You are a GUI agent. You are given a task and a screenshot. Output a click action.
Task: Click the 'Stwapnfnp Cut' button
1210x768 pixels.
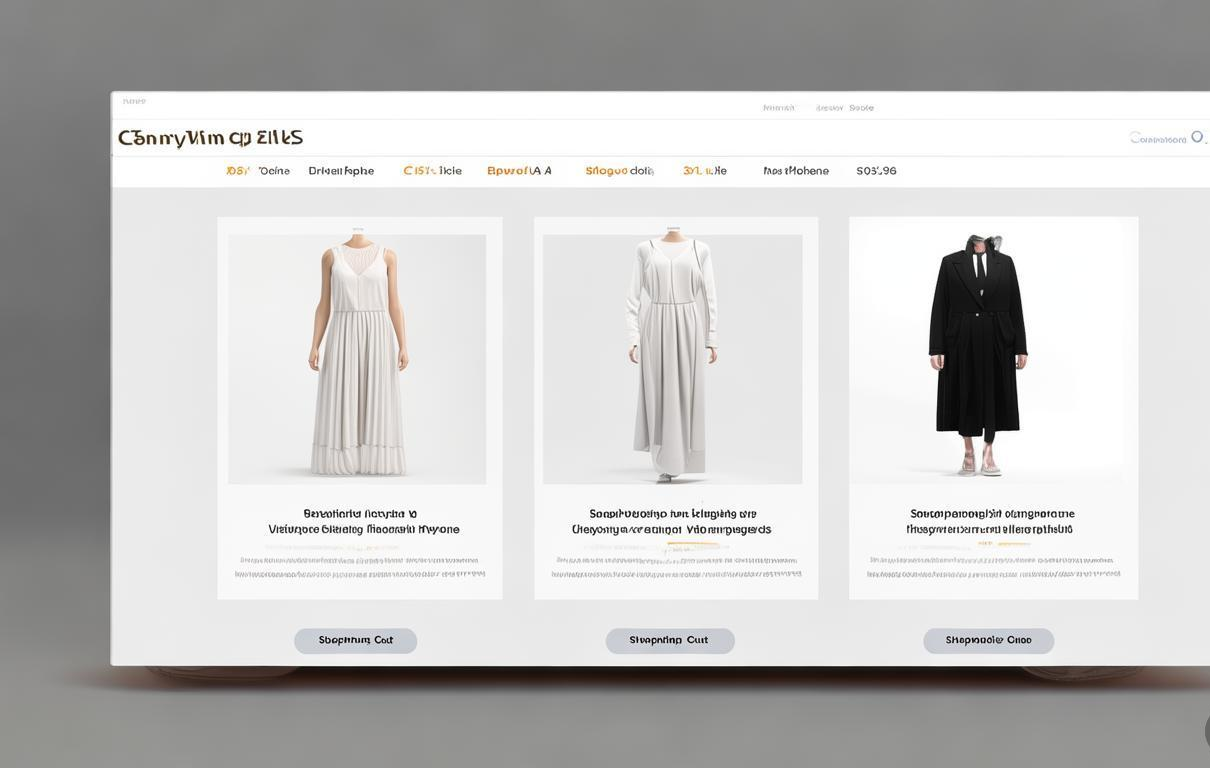pyautogui.click(x=670, y=641)
